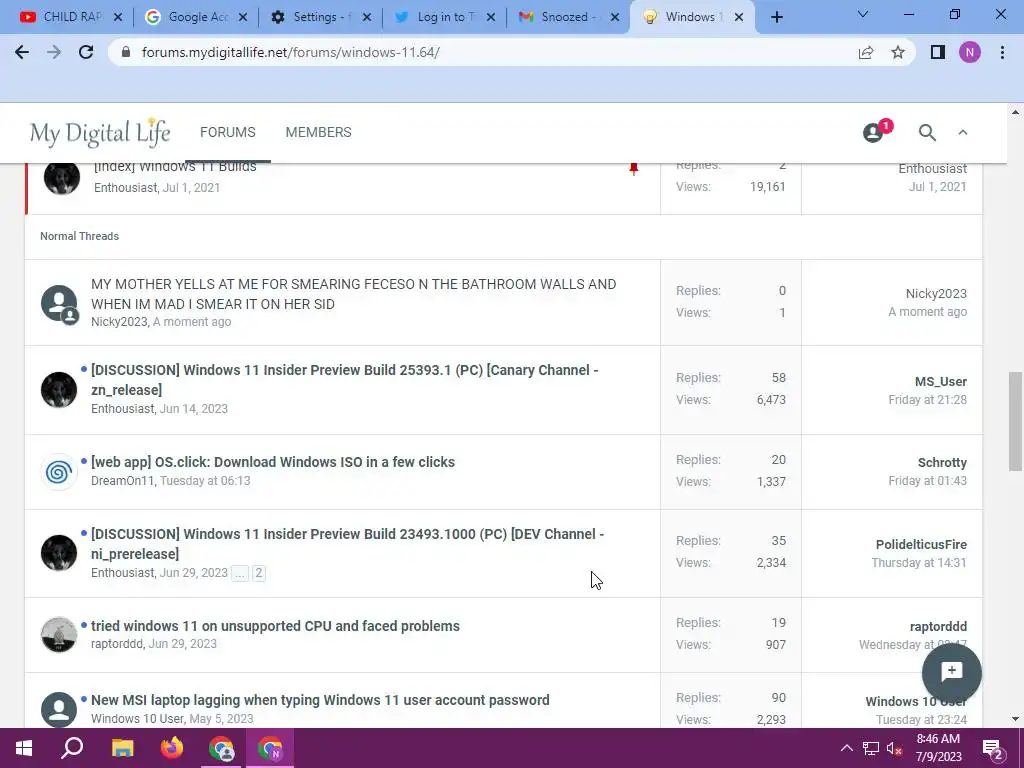Bookmark this page with the star icon

point(898,52)
